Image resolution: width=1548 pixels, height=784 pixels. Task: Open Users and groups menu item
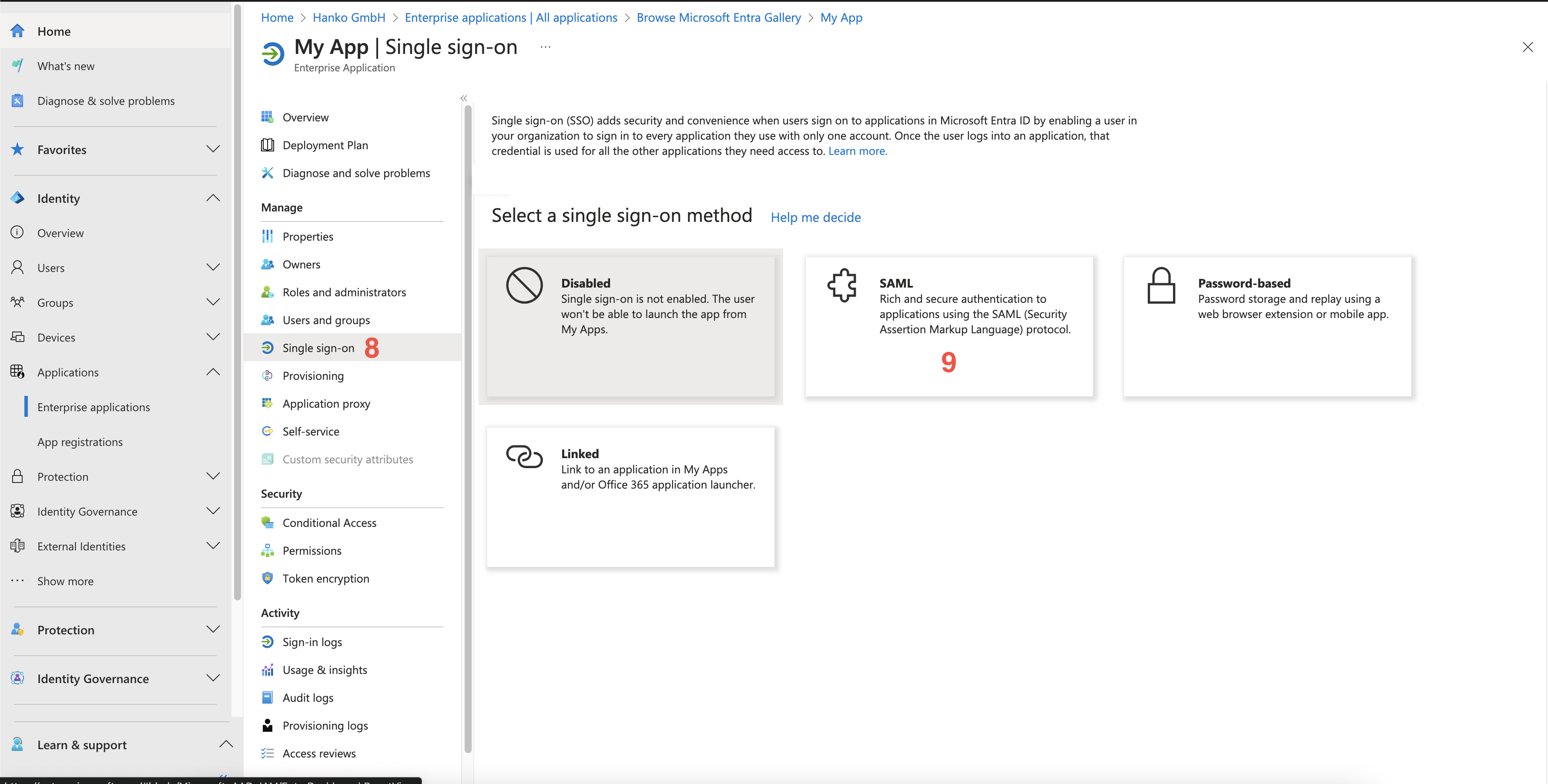point(326,320)
